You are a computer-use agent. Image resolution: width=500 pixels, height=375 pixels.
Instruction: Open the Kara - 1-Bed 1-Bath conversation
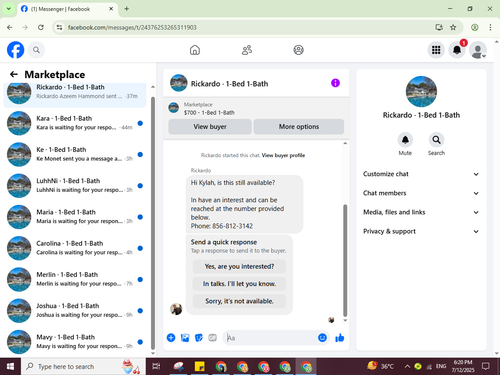pyautogui.click(x=75, y=123)
